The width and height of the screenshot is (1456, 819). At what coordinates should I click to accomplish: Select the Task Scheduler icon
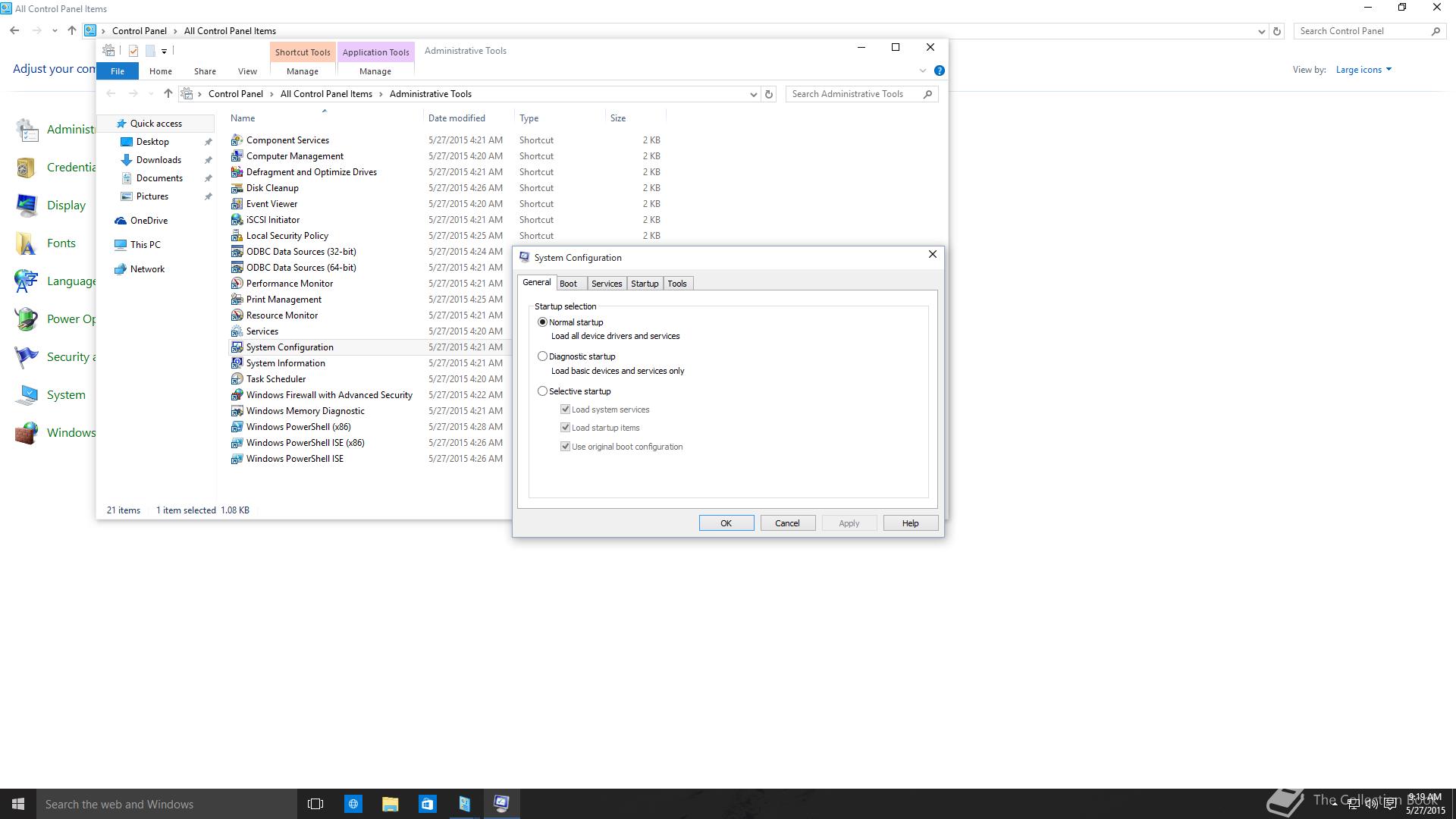pyautogui.click(x=237, y=379)
